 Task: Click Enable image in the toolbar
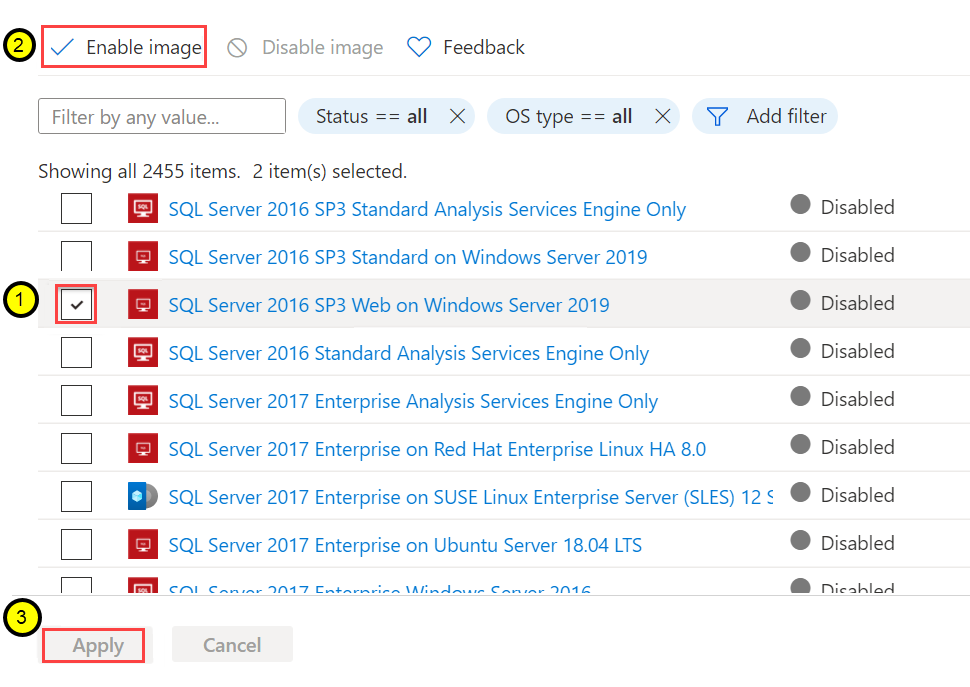pyautogui.click(x=124, y=47)
